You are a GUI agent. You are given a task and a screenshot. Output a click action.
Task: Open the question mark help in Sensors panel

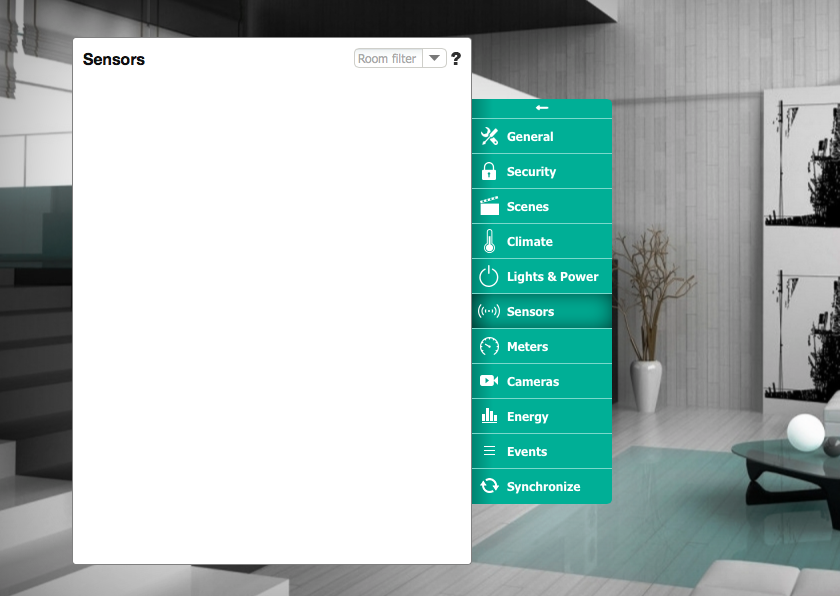(456, 59)
